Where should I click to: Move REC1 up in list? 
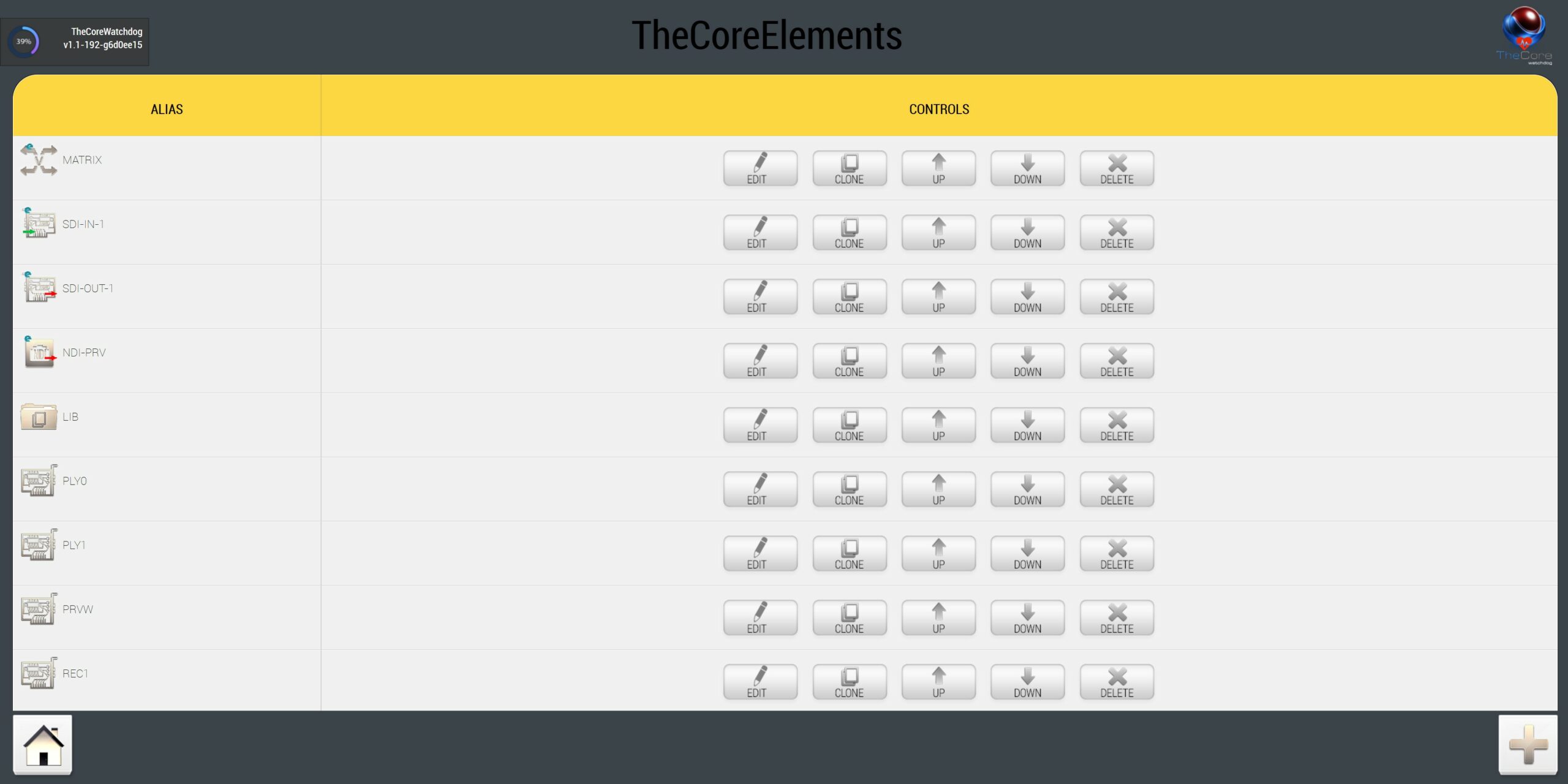tap(938, 683)
